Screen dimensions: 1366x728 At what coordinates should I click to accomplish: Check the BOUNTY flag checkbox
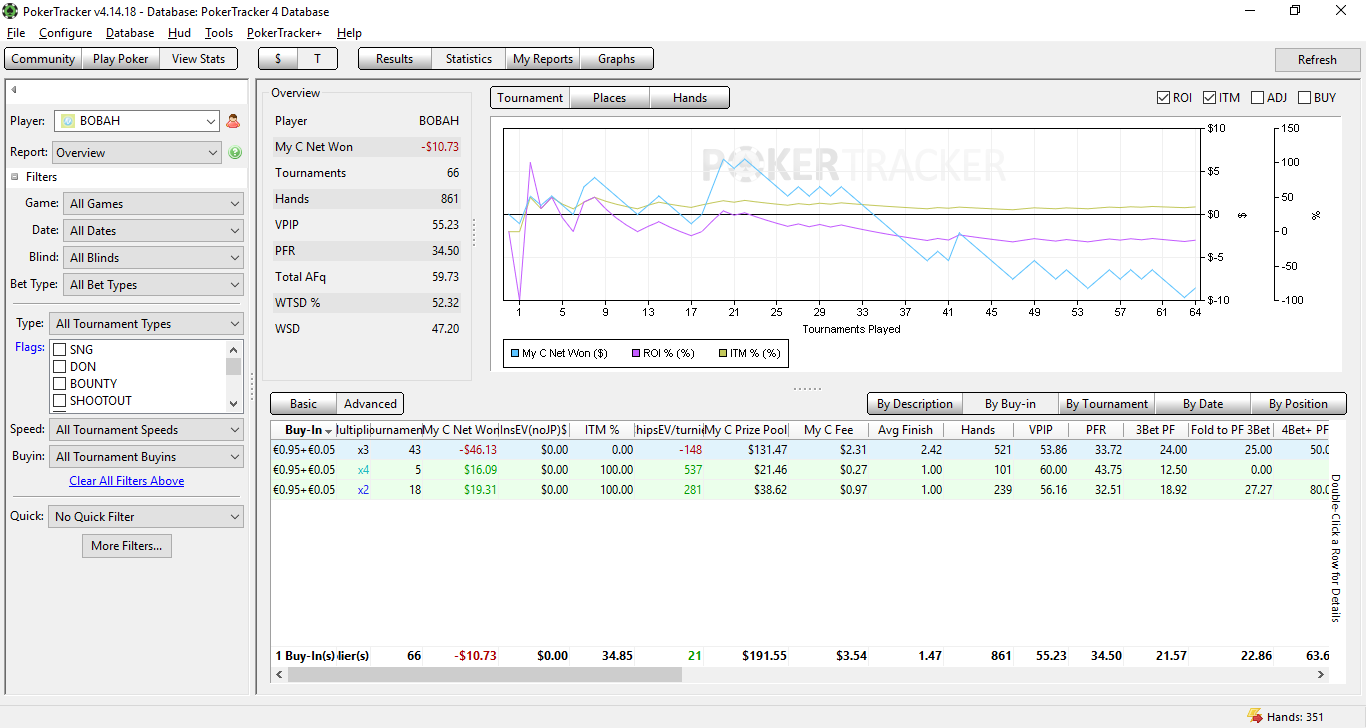pyautogui.click(x=59, y=384)
